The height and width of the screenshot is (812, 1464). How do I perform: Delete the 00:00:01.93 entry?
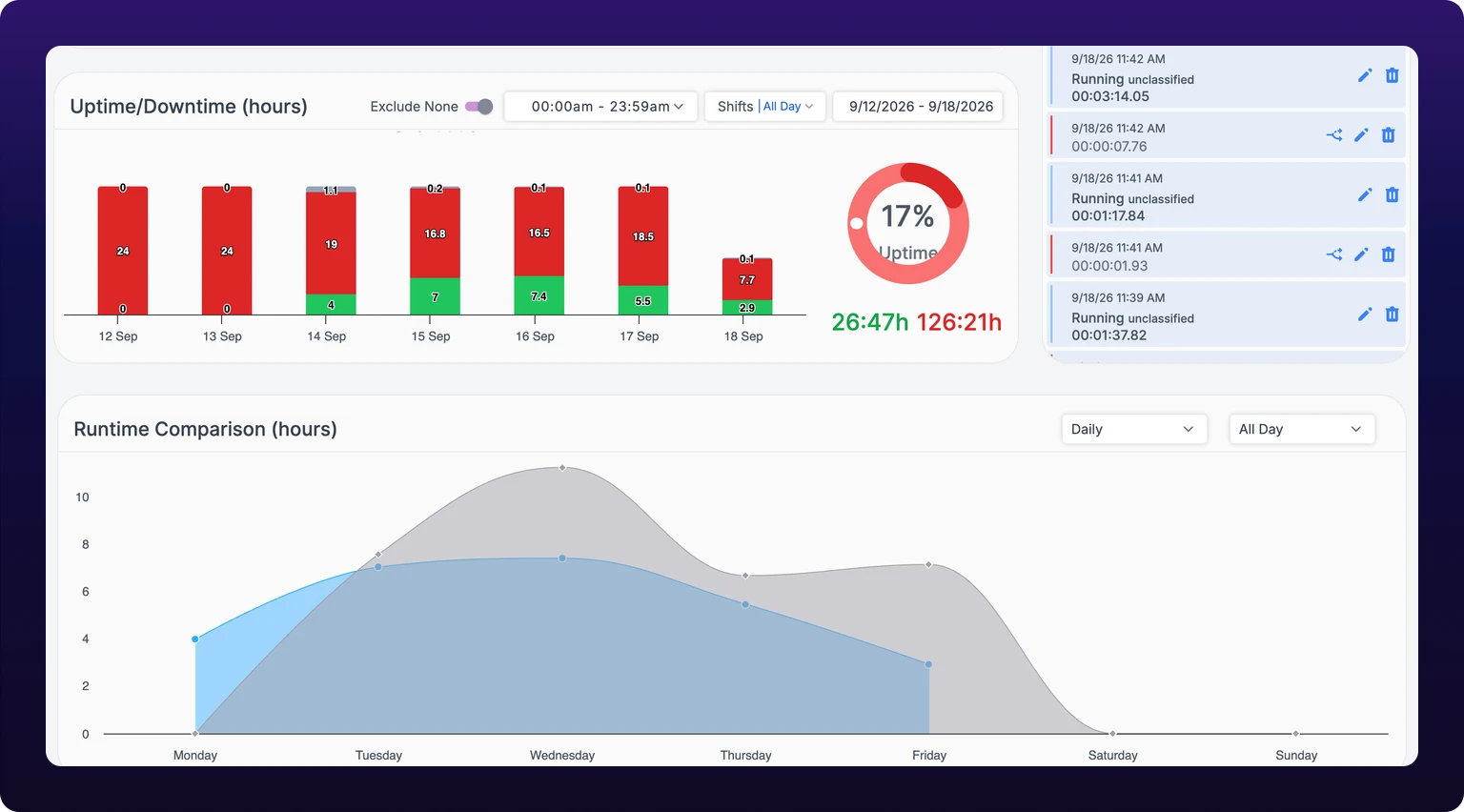tap(1388, 254)
